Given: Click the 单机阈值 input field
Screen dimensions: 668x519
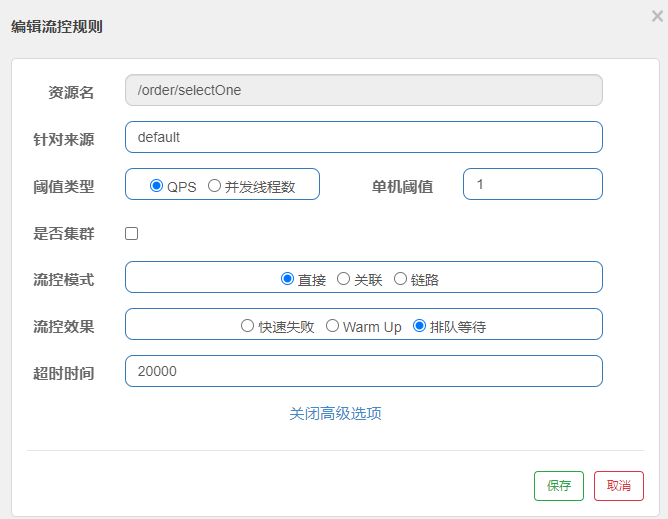Looking at the screenshot, I should tap(532, 184).
